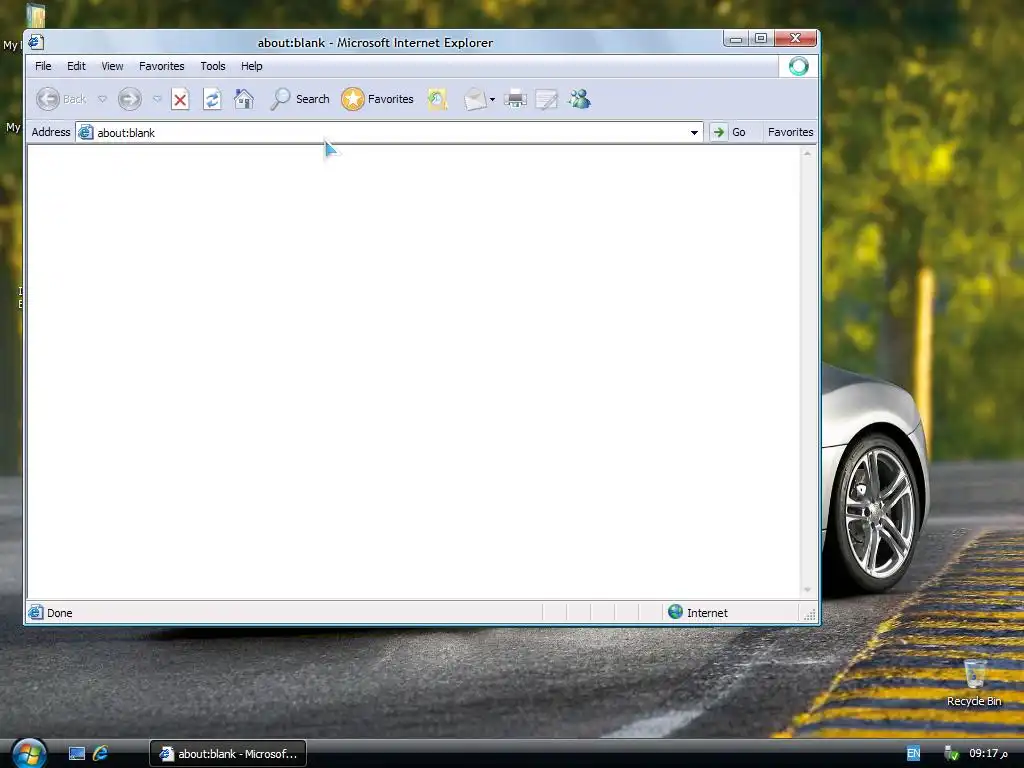Open the Tools menu
1024x768 pixels.
pos(213,66)
